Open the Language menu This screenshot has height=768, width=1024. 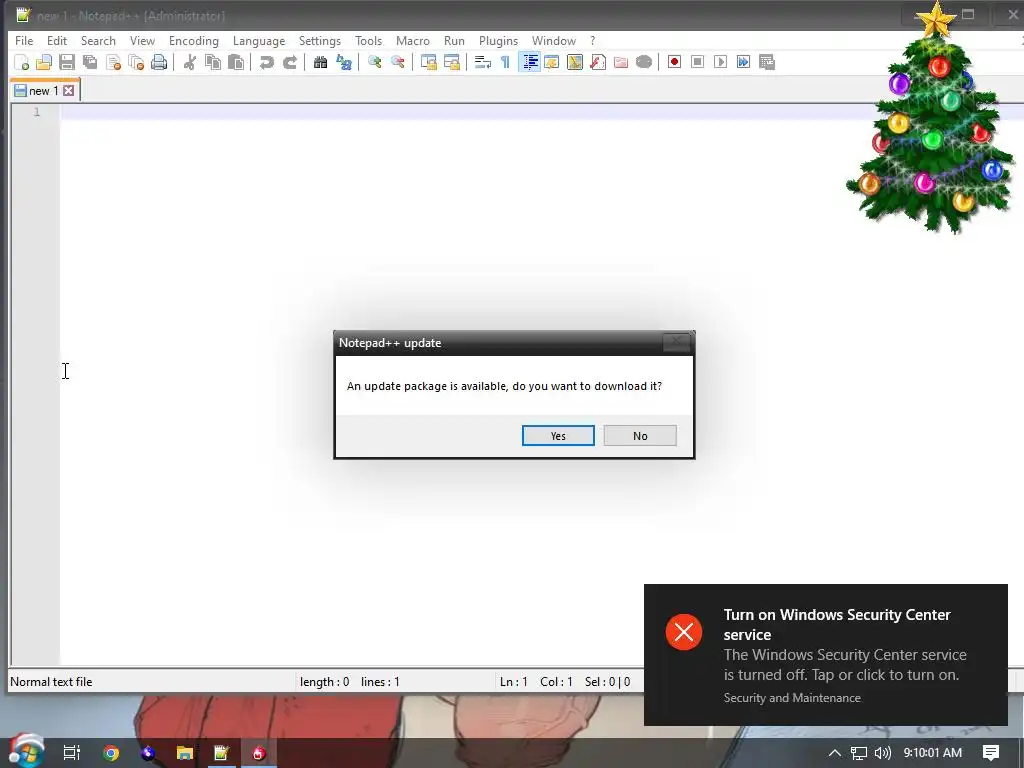(259, 40)
